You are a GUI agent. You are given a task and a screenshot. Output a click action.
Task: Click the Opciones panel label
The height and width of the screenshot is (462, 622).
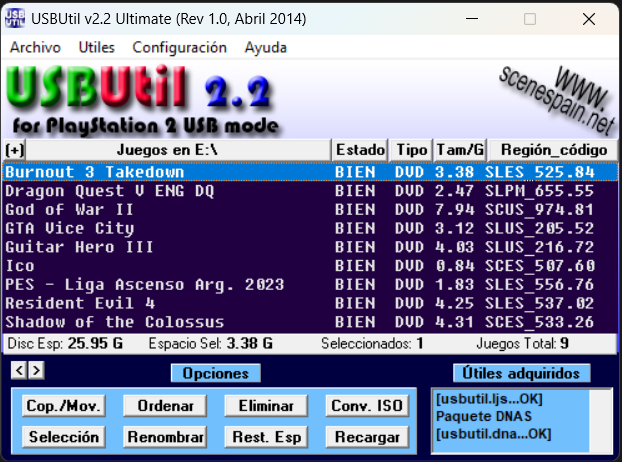[216, 373]
